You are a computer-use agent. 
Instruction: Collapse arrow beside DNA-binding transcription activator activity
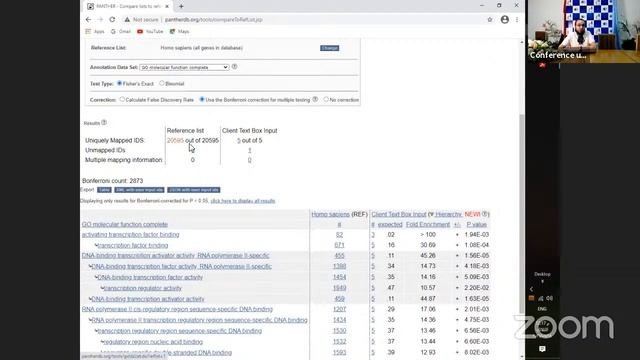[90, 299]
